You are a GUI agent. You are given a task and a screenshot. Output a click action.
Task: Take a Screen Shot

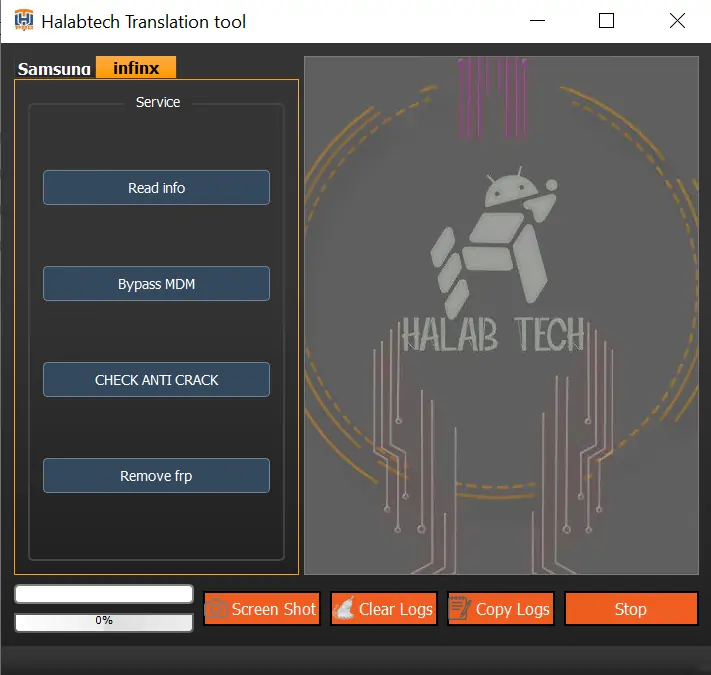click(x=262, y=609)
